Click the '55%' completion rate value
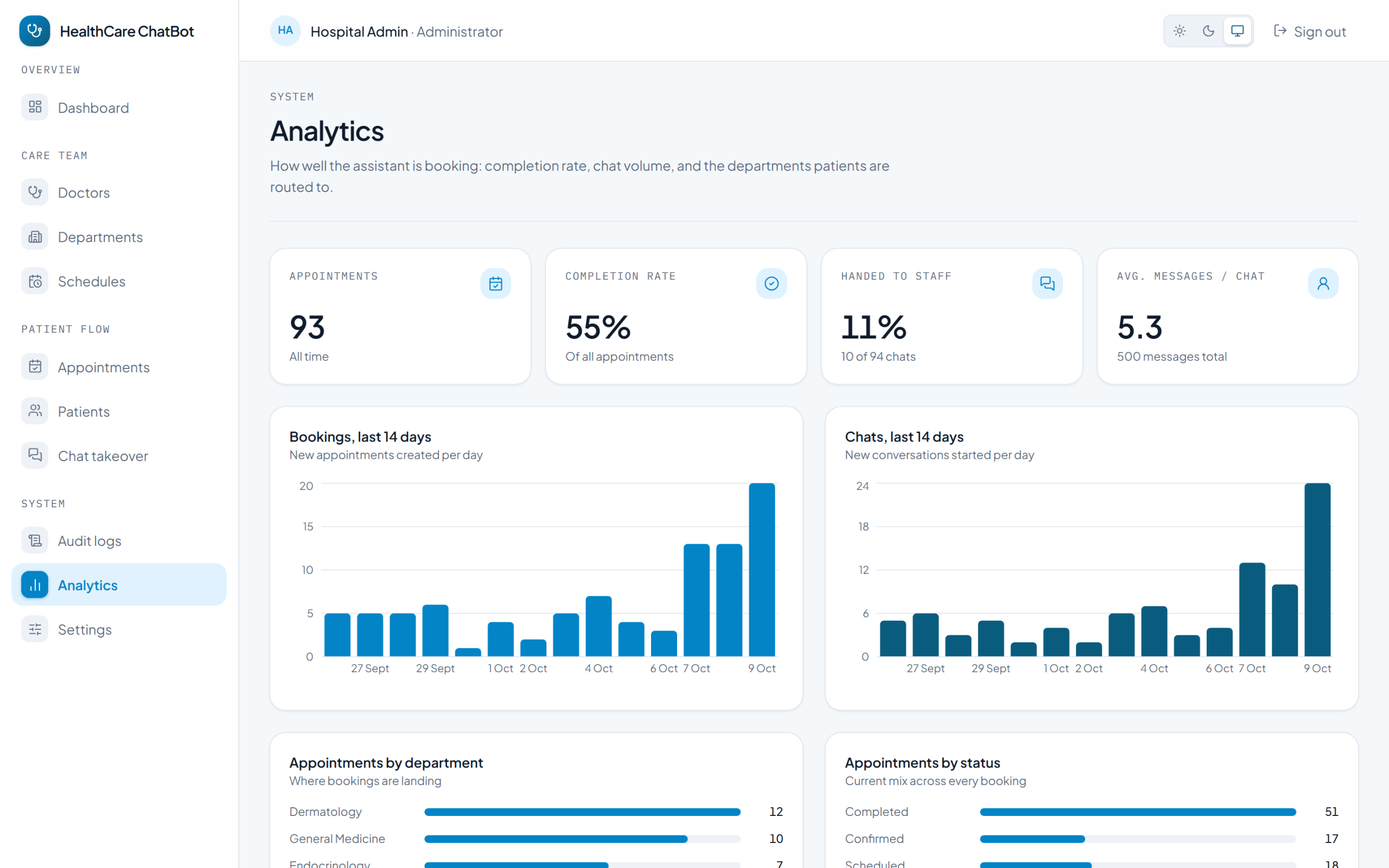This screenshot has height=868, width=1389. (x=598, y=327)
